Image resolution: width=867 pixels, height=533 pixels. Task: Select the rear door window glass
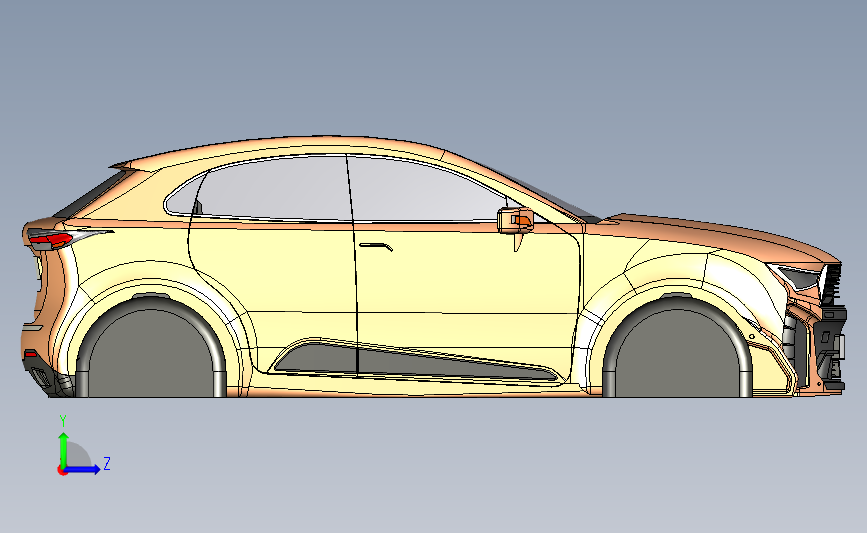(274, 188)
